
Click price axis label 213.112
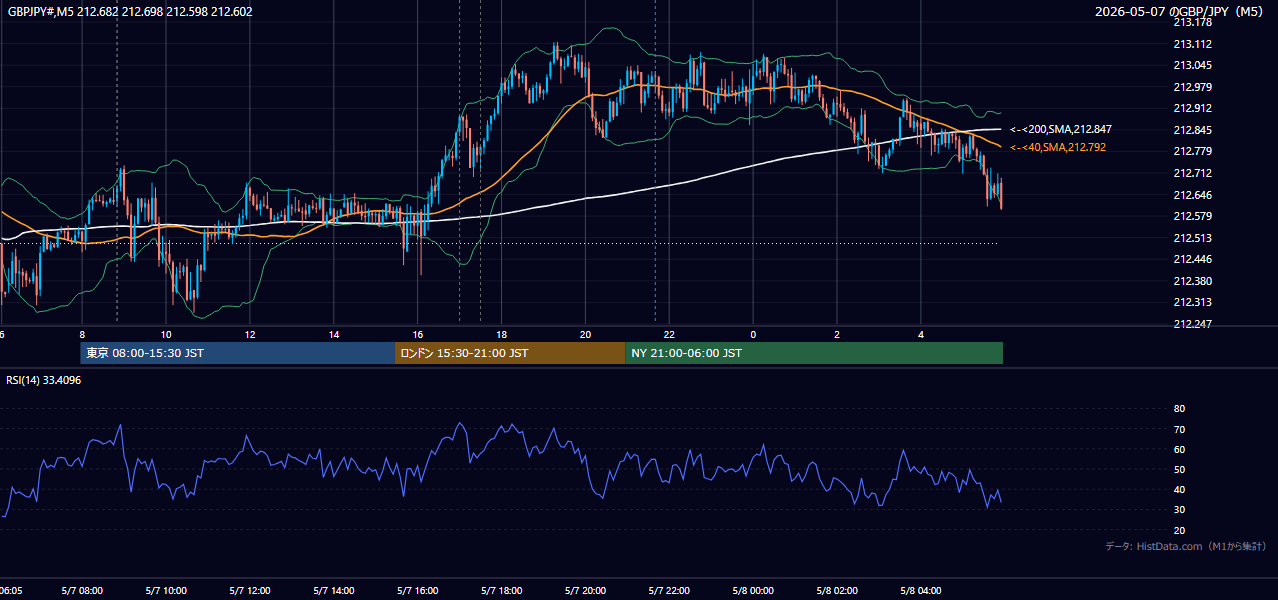(1192, 44)
